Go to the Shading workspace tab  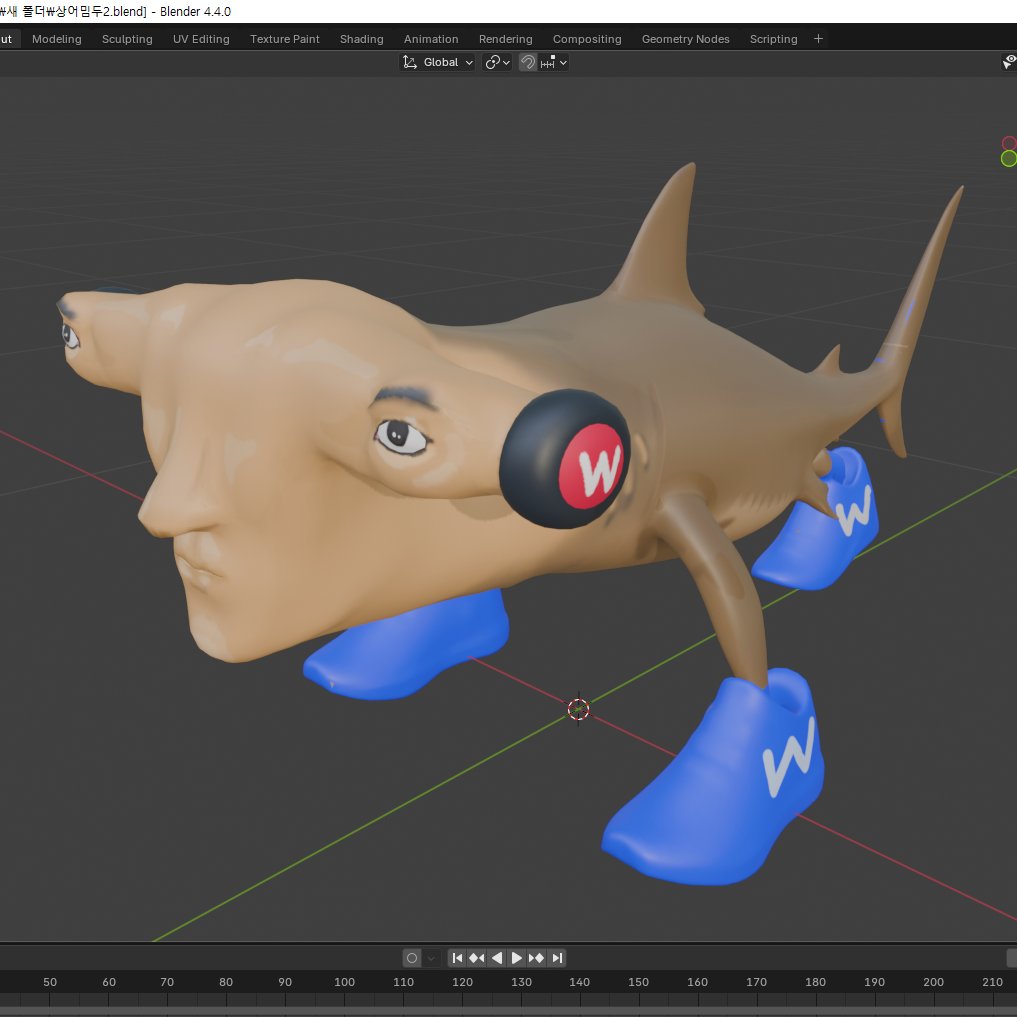click(x=361, y=39)
